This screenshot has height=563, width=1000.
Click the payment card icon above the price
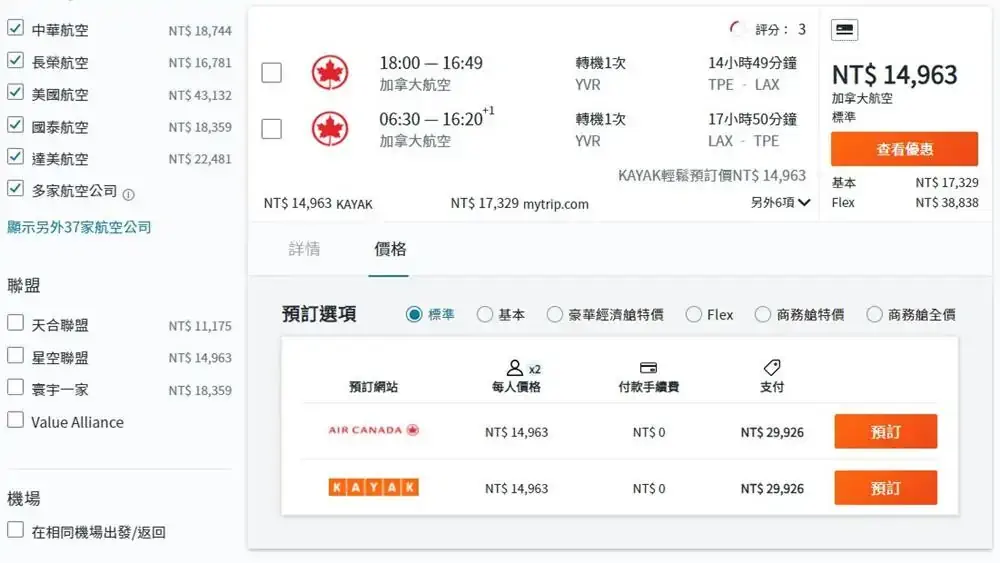[844, 29]
